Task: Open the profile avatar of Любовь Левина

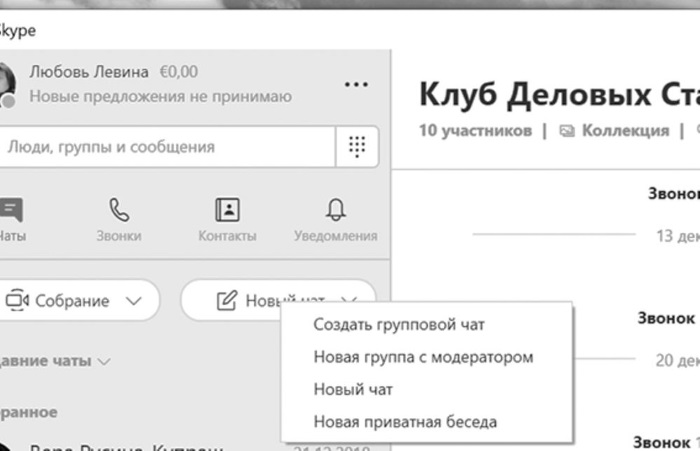Action: point(5,84)
